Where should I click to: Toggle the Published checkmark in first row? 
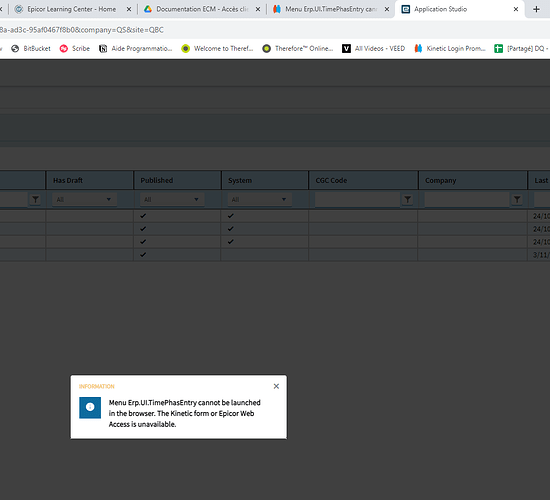point(143,216)
